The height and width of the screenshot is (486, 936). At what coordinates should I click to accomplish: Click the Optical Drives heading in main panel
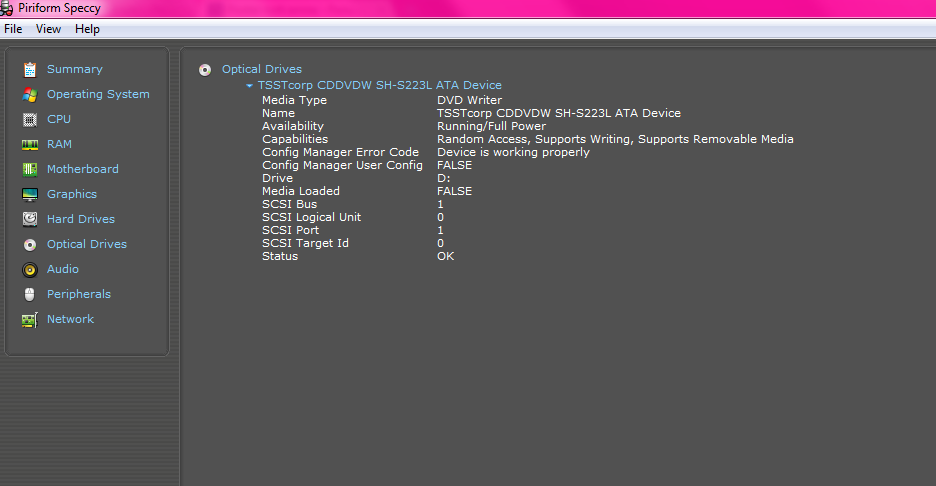coord(262,69)
